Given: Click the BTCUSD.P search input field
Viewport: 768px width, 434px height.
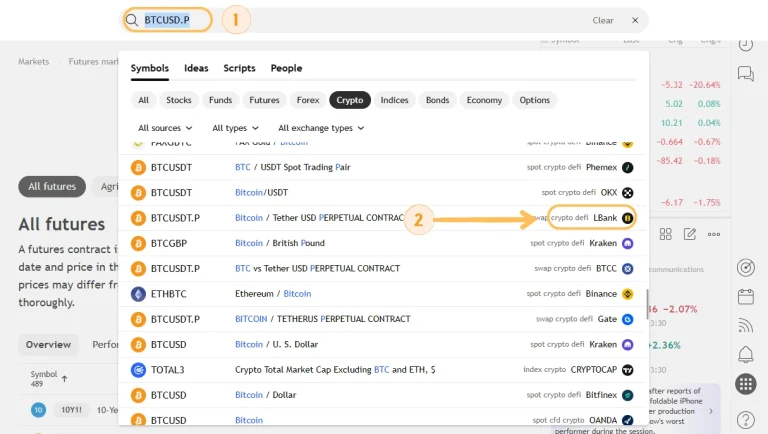Looking at the screenshot, I should coord(167,20).
